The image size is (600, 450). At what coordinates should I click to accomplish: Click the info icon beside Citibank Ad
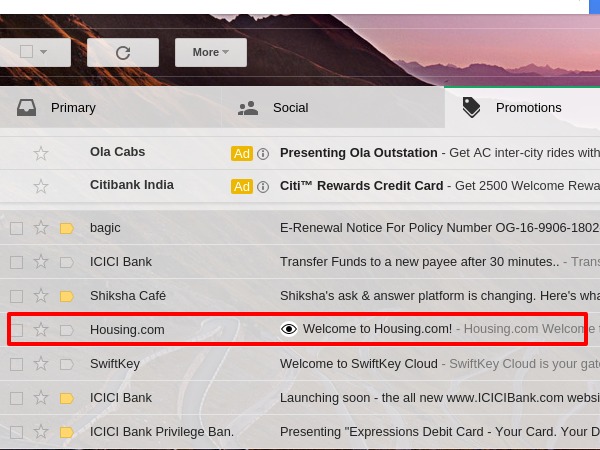coord(263,187)
